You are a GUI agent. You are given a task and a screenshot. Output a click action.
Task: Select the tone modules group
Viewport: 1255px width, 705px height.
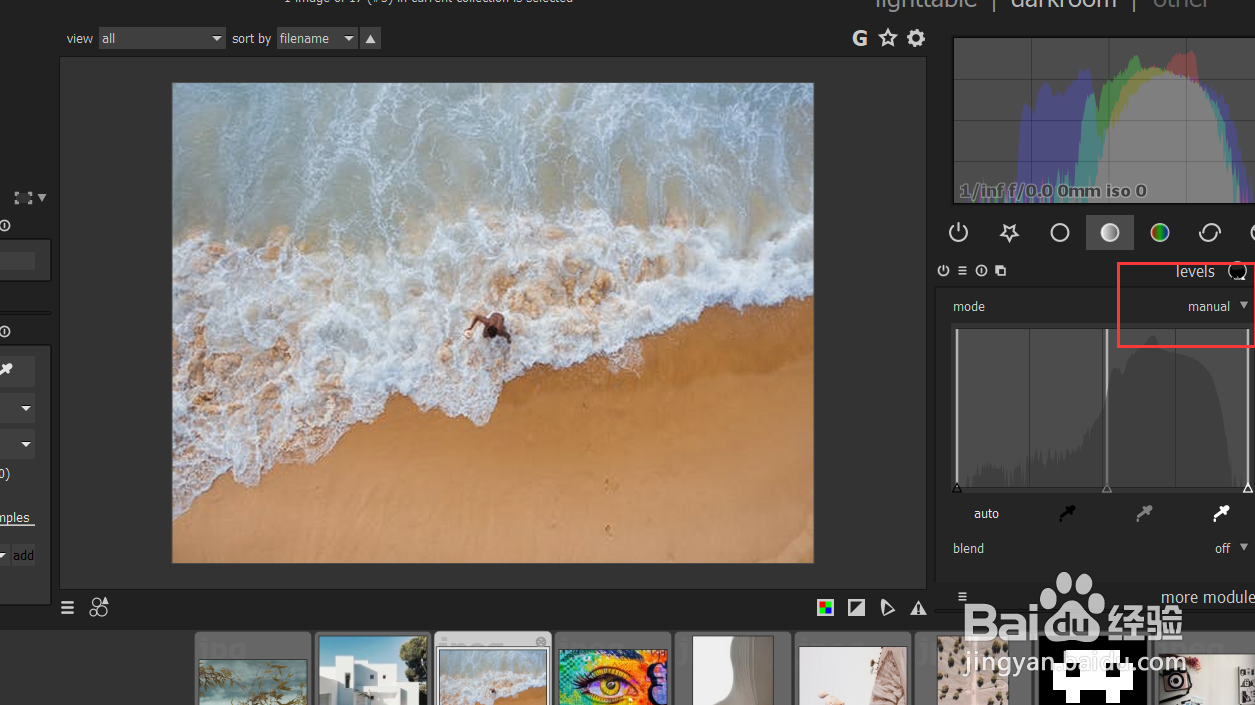1110,233
